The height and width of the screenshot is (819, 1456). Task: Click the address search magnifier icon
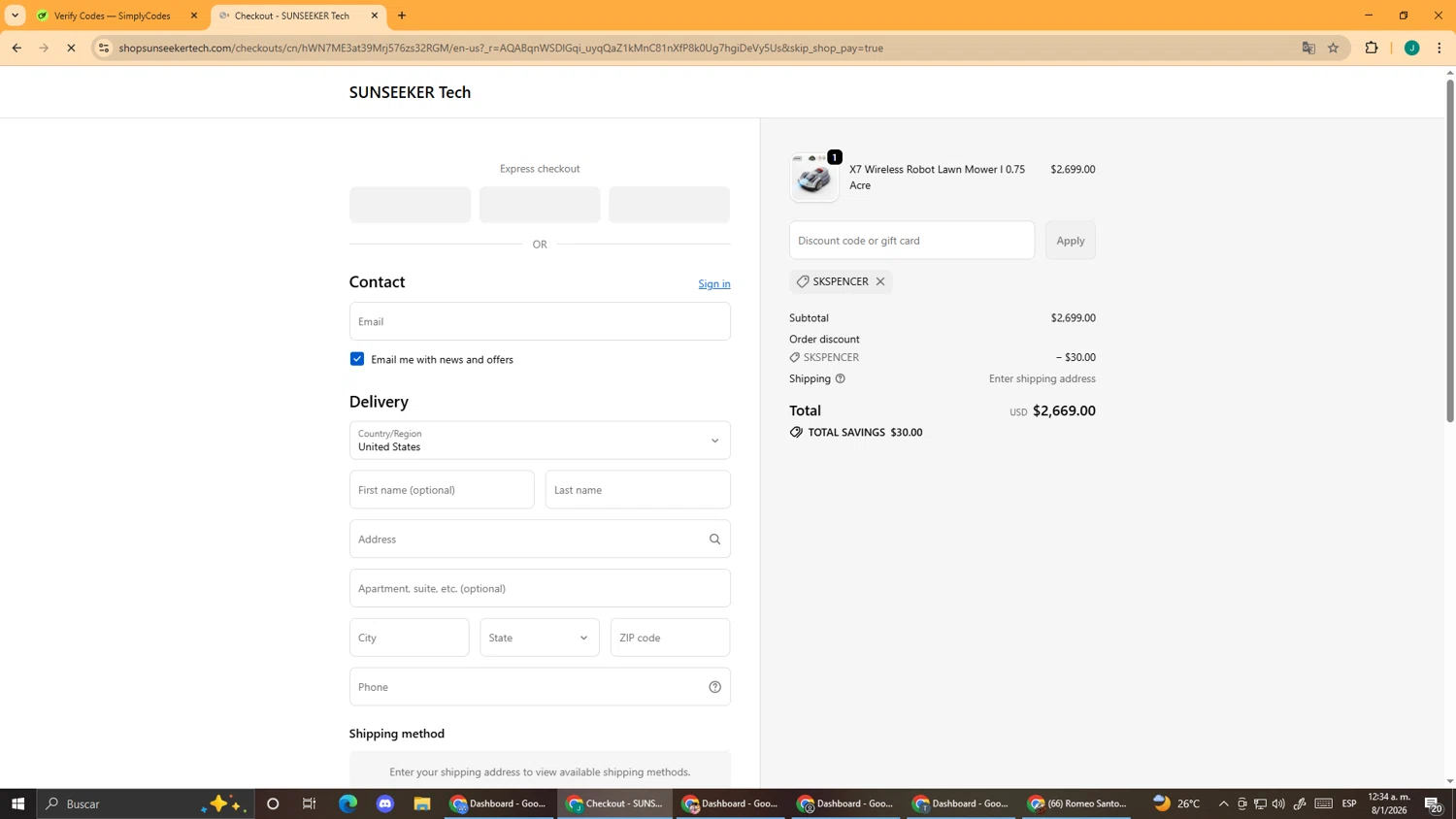(x=714, y=540)
